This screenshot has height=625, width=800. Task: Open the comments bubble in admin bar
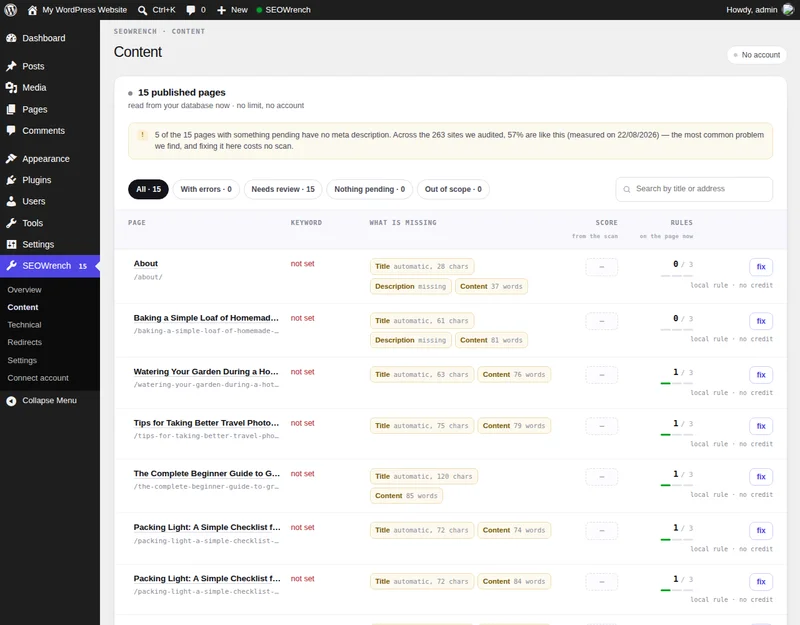click(191, 10)
